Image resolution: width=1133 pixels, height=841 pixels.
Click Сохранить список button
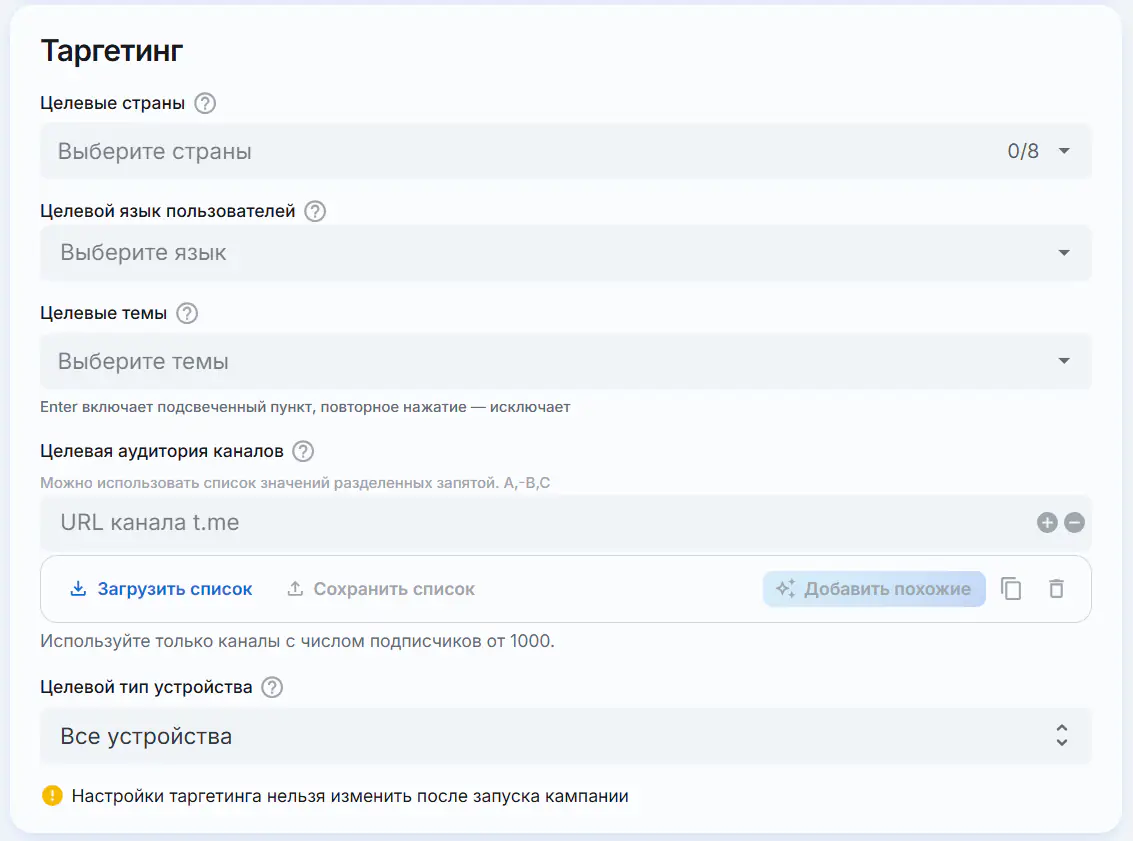click(x=381, y=590)
